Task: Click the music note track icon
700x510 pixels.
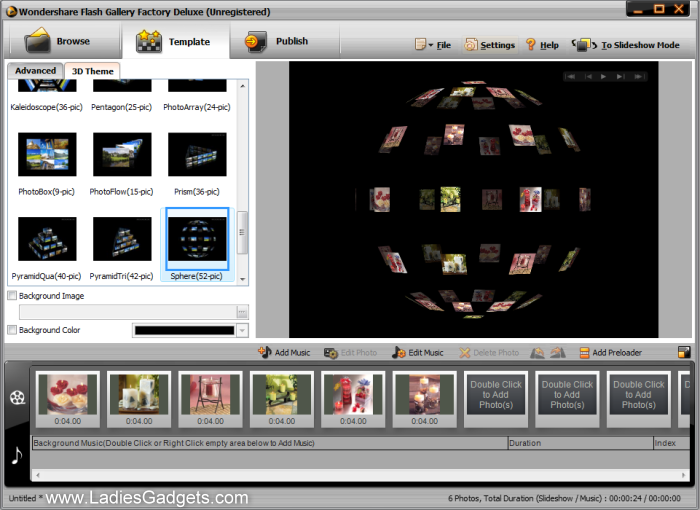Action: point(17,456)
